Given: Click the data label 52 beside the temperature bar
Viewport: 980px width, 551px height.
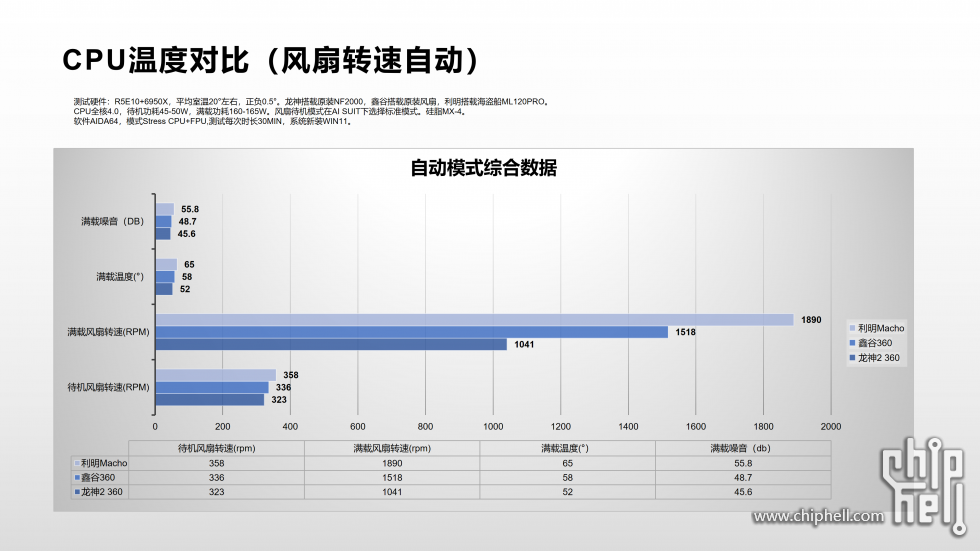Looking at the screenshot, I should click(185, 289).
